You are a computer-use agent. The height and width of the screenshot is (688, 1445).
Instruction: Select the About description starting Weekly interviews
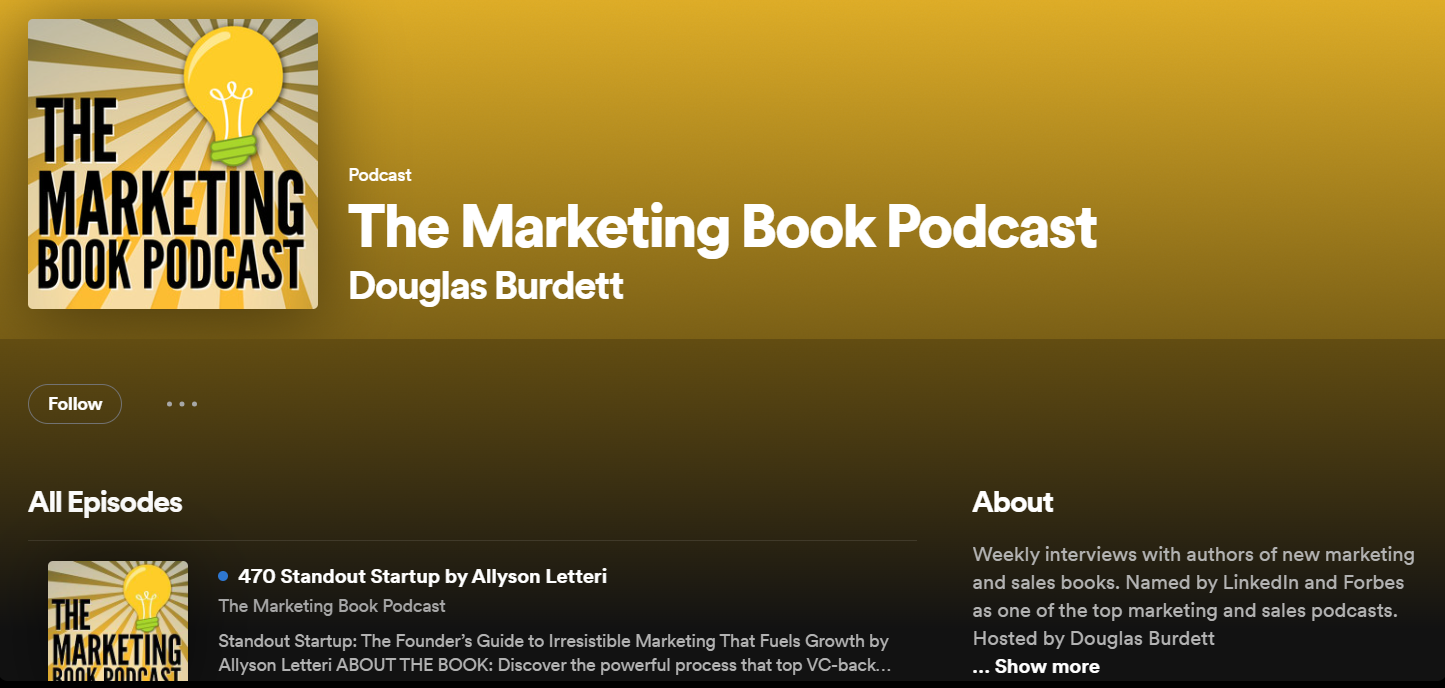click(x=1194, y=596)
